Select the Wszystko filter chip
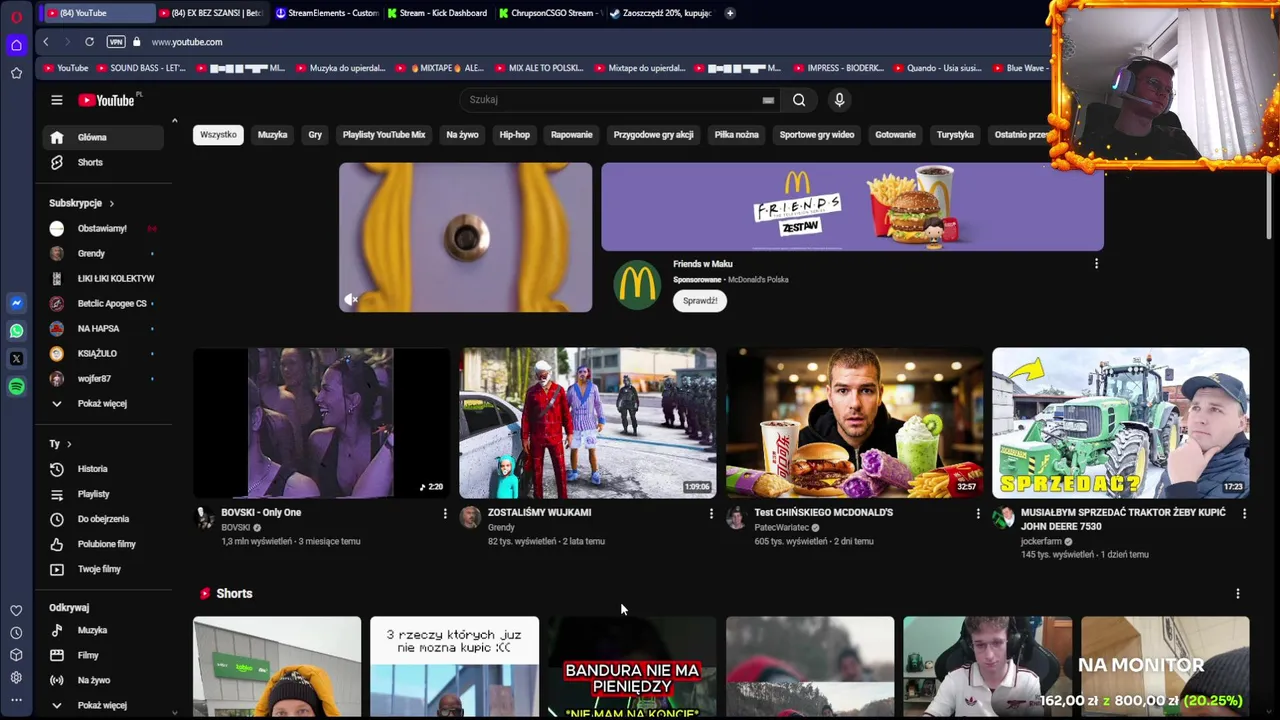This screenshot has width=1280, height=720. coord(218,135)
